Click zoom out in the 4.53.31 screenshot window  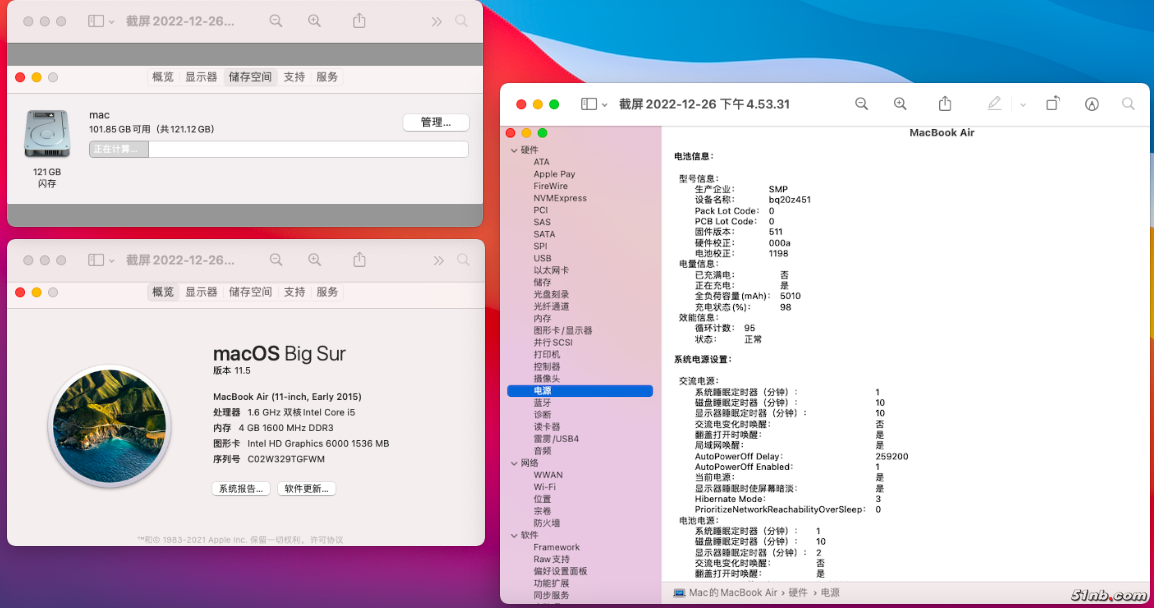861,104
